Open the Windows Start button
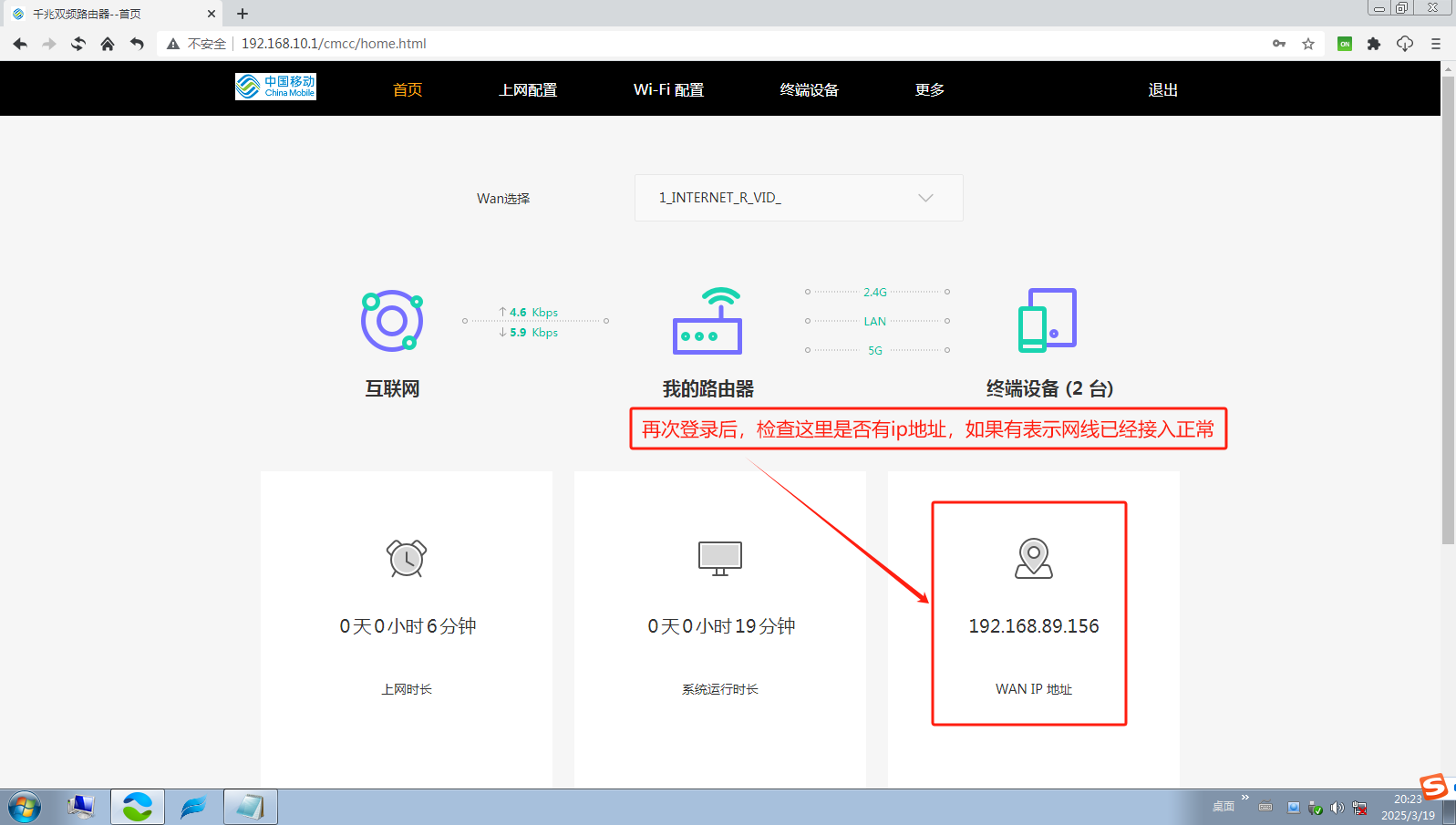 (25, 808)
